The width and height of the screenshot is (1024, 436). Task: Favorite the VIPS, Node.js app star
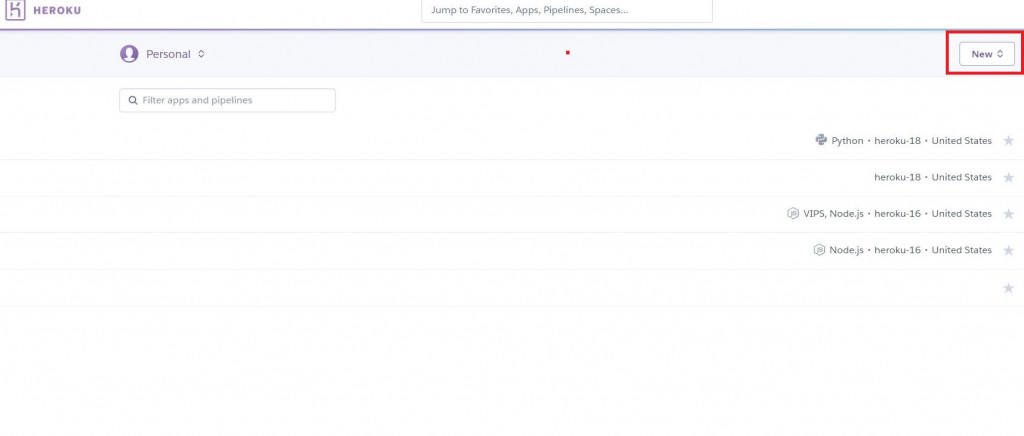1008,214
